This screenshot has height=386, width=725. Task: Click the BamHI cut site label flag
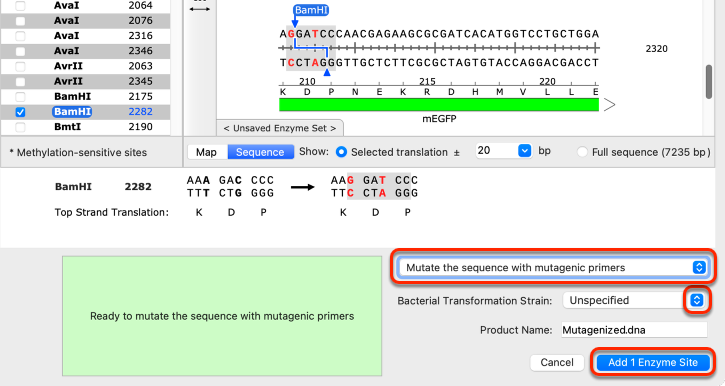311,10
